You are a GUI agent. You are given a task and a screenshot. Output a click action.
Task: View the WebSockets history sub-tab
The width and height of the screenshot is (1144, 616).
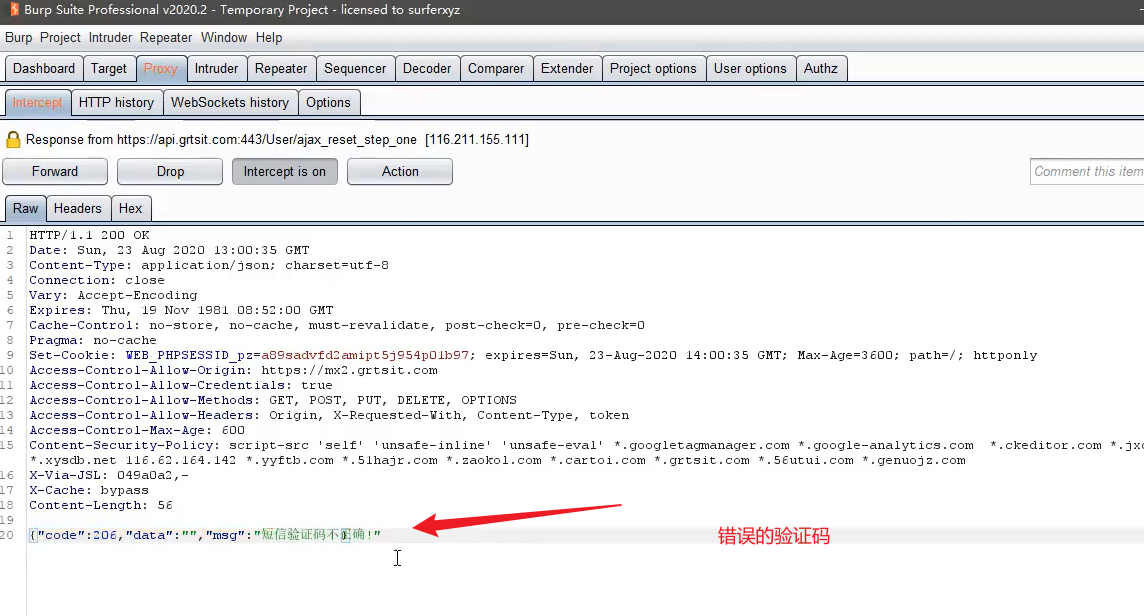click(x=230, y=103)
